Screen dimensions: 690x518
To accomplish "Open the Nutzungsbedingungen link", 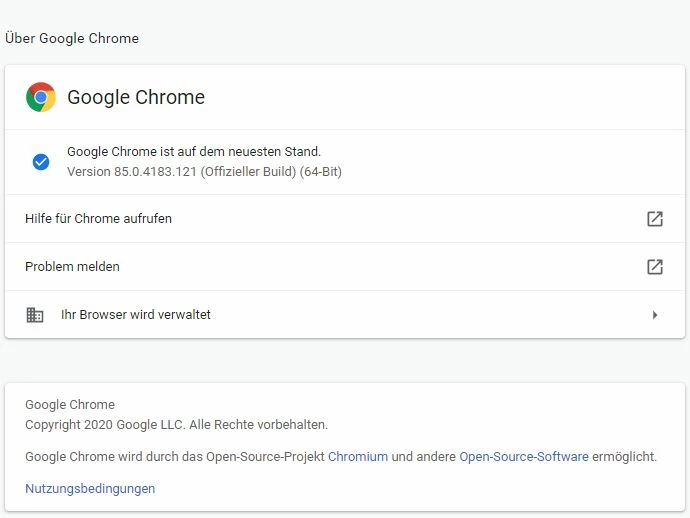I will click(90, 489).
